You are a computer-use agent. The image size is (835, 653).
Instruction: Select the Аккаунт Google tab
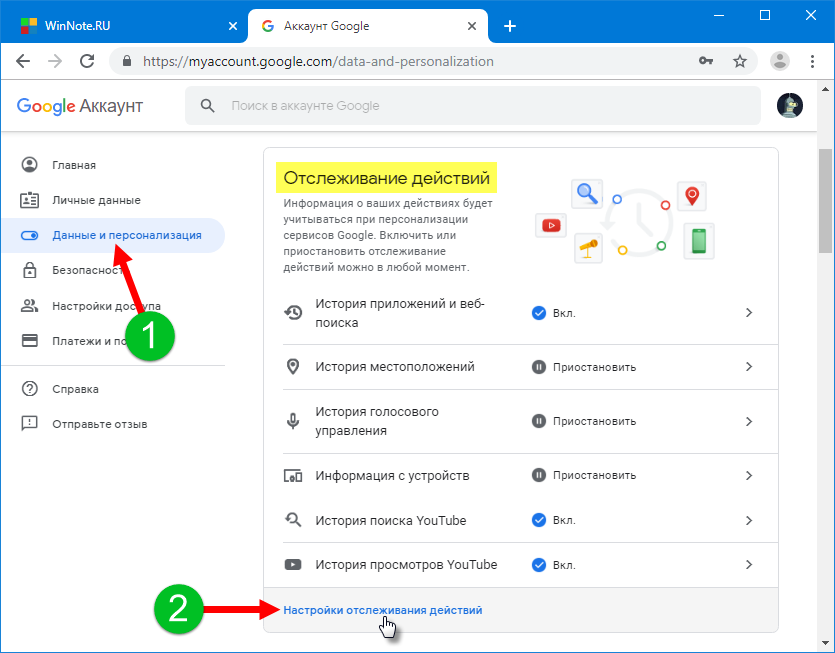point(367,26)
